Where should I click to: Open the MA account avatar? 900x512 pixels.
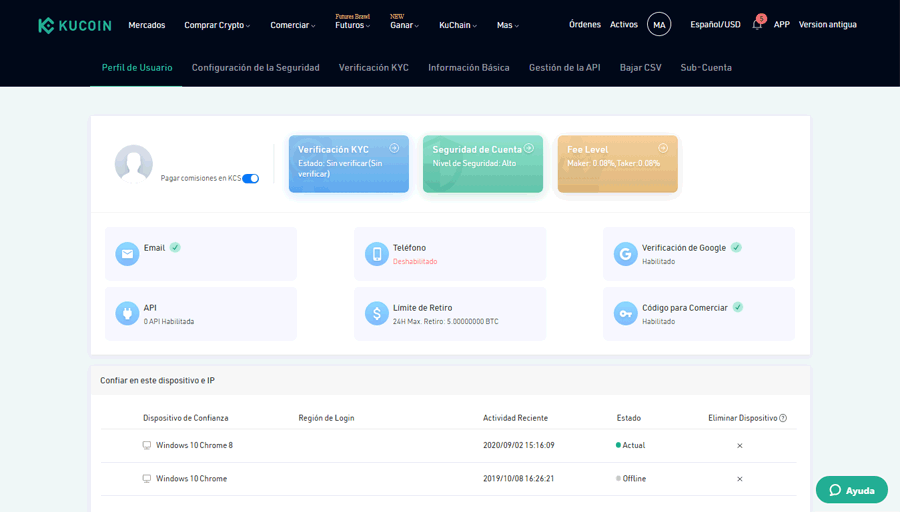pos(659,25)
